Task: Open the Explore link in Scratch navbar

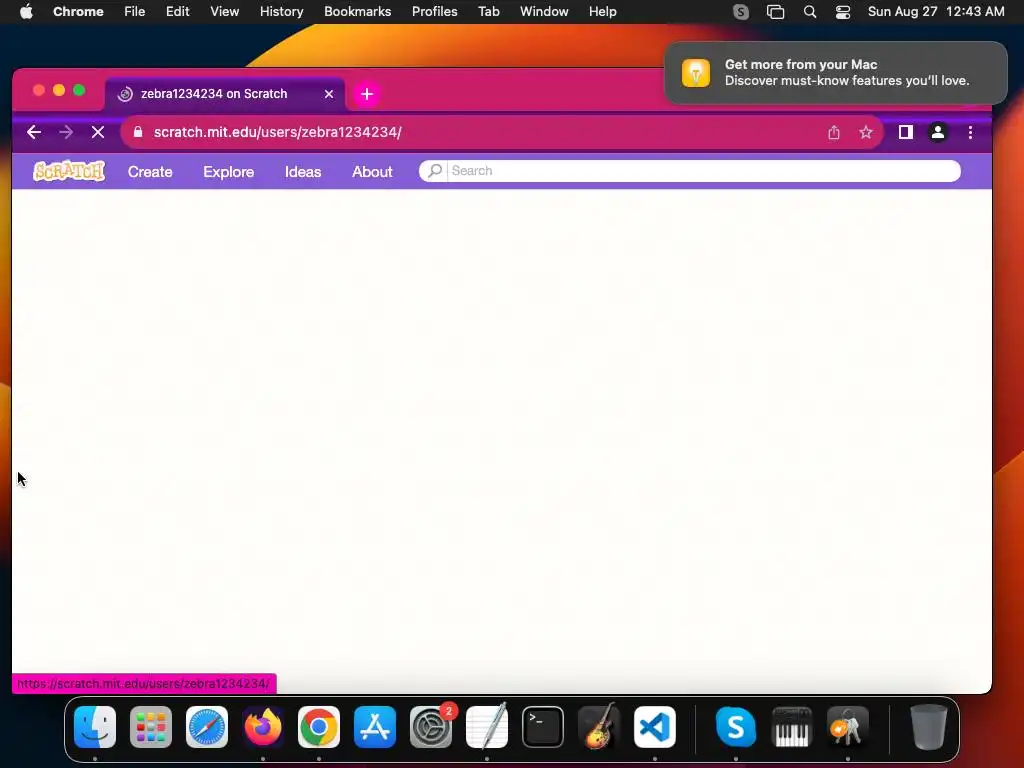Action: point(229,172)
